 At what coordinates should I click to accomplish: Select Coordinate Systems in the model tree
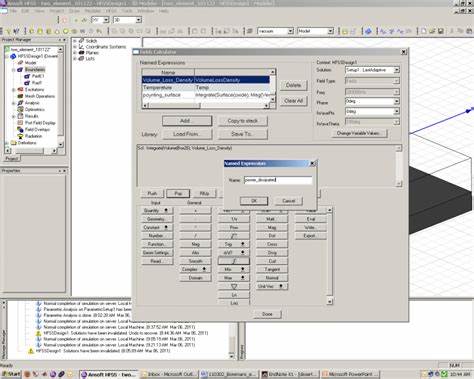pyautogui.click(x=106, y=47)
